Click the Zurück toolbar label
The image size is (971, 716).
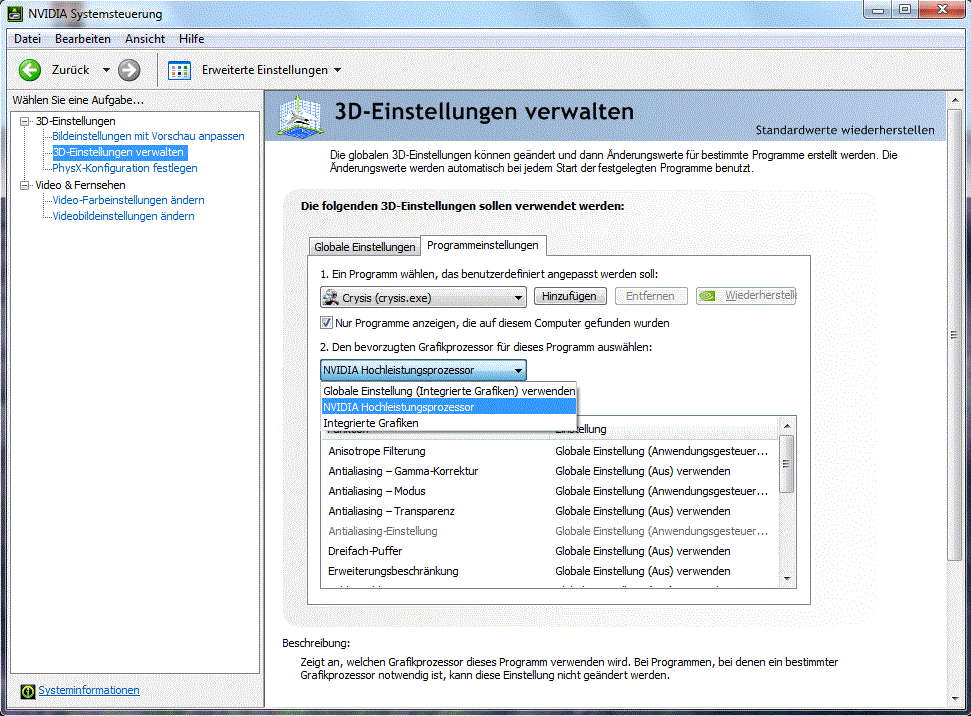tap(71, 70)
